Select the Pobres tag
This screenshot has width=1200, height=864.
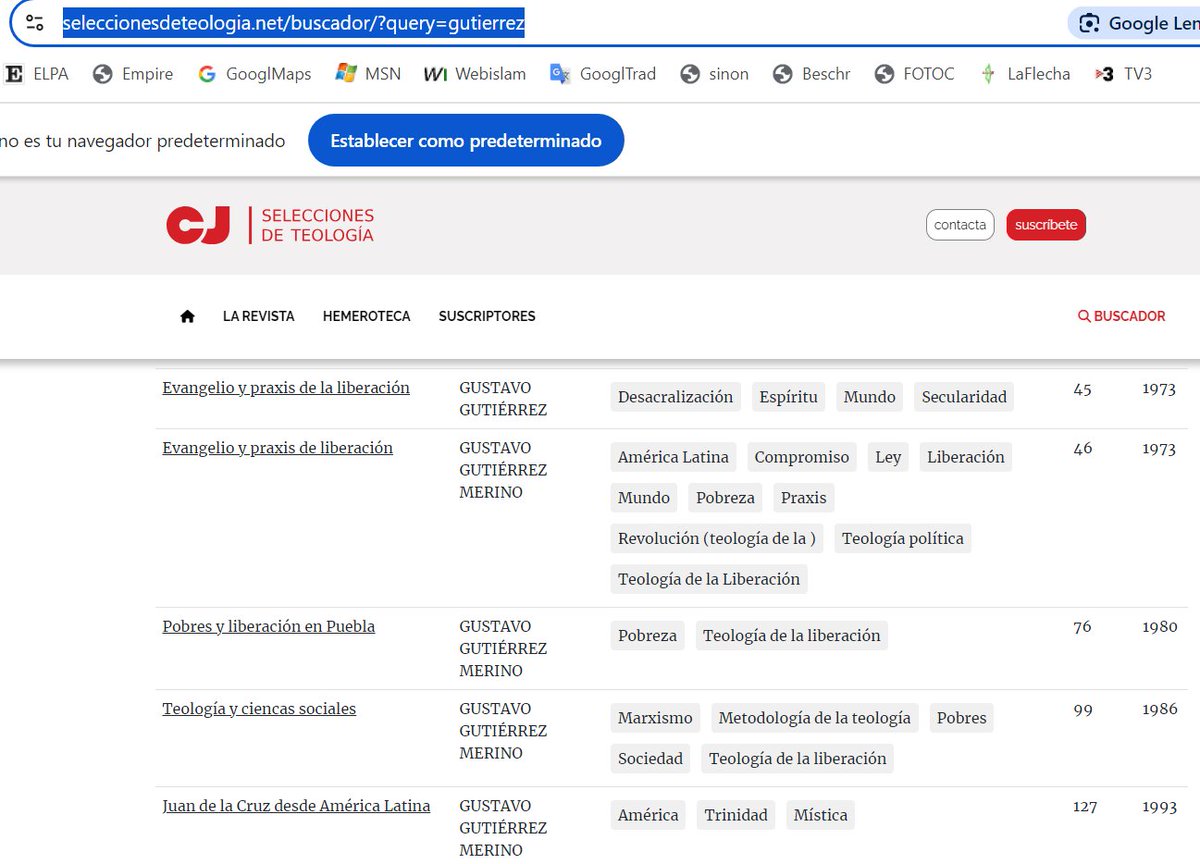(x=962, y=718)
